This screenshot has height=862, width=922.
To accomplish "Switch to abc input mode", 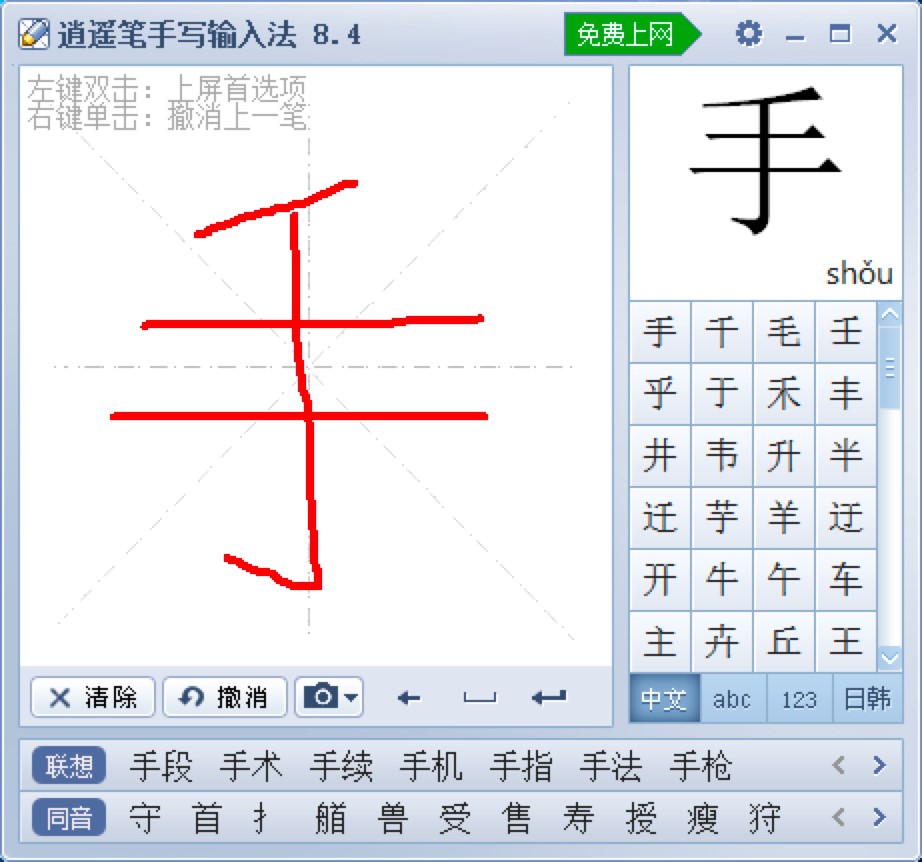I will [731, 701].
